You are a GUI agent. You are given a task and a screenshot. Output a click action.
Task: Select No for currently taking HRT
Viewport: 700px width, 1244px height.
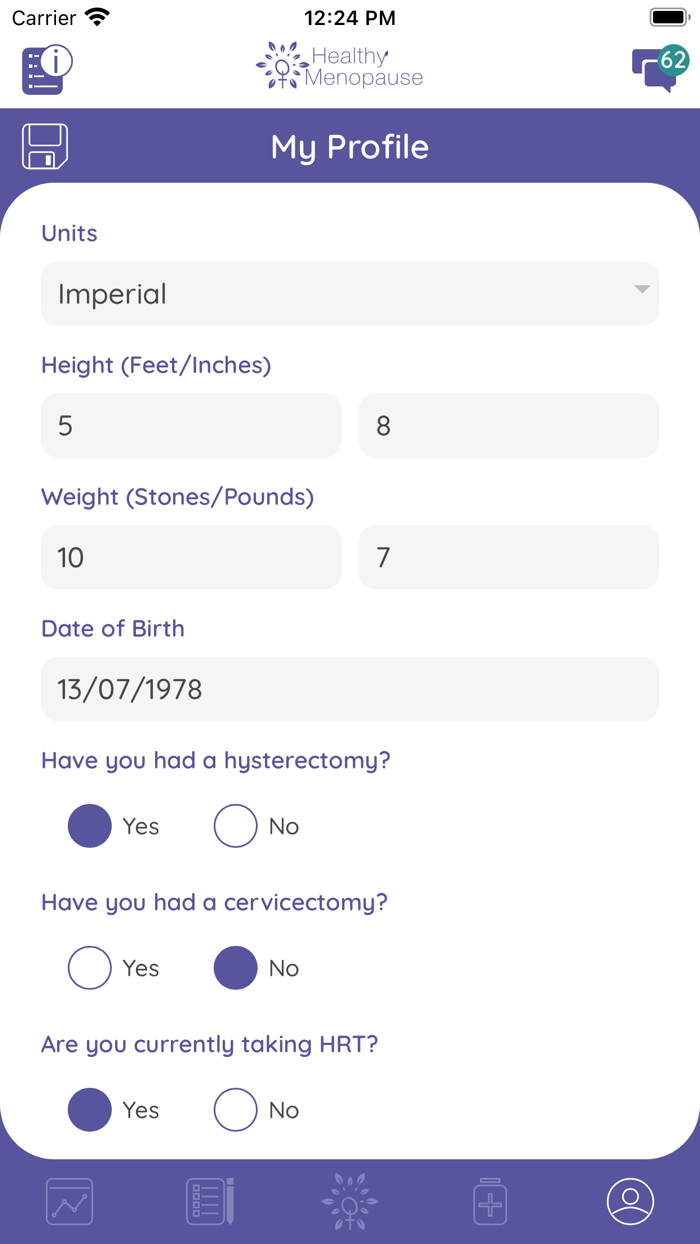236,1110
